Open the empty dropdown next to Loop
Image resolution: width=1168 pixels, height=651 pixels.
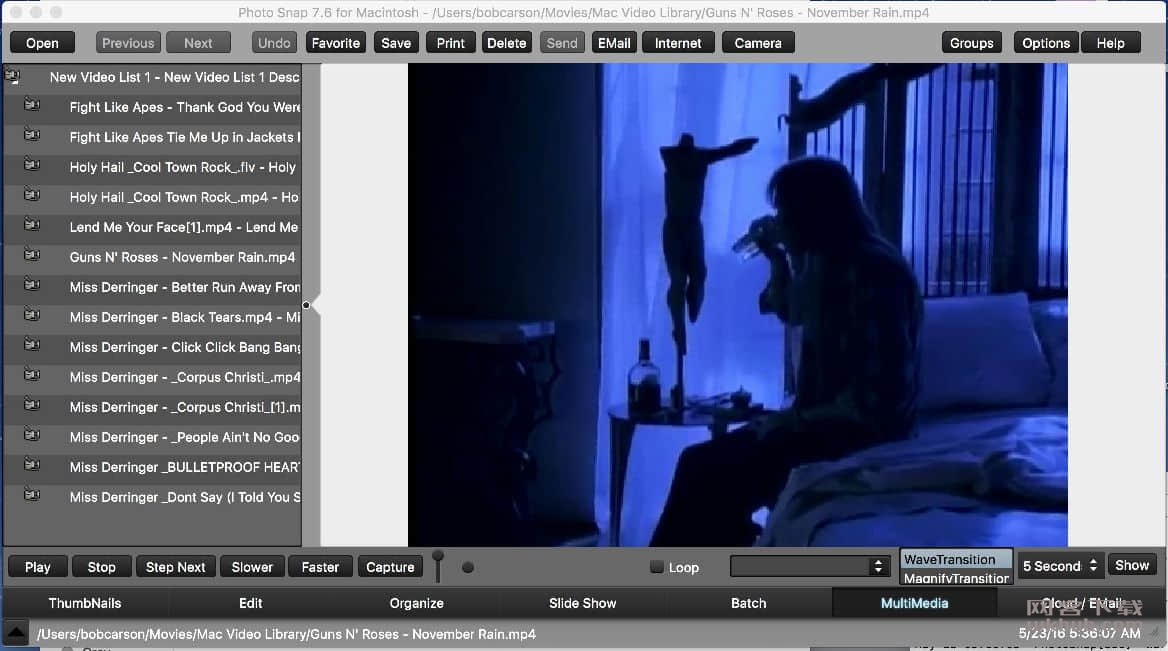coord(810,566)
